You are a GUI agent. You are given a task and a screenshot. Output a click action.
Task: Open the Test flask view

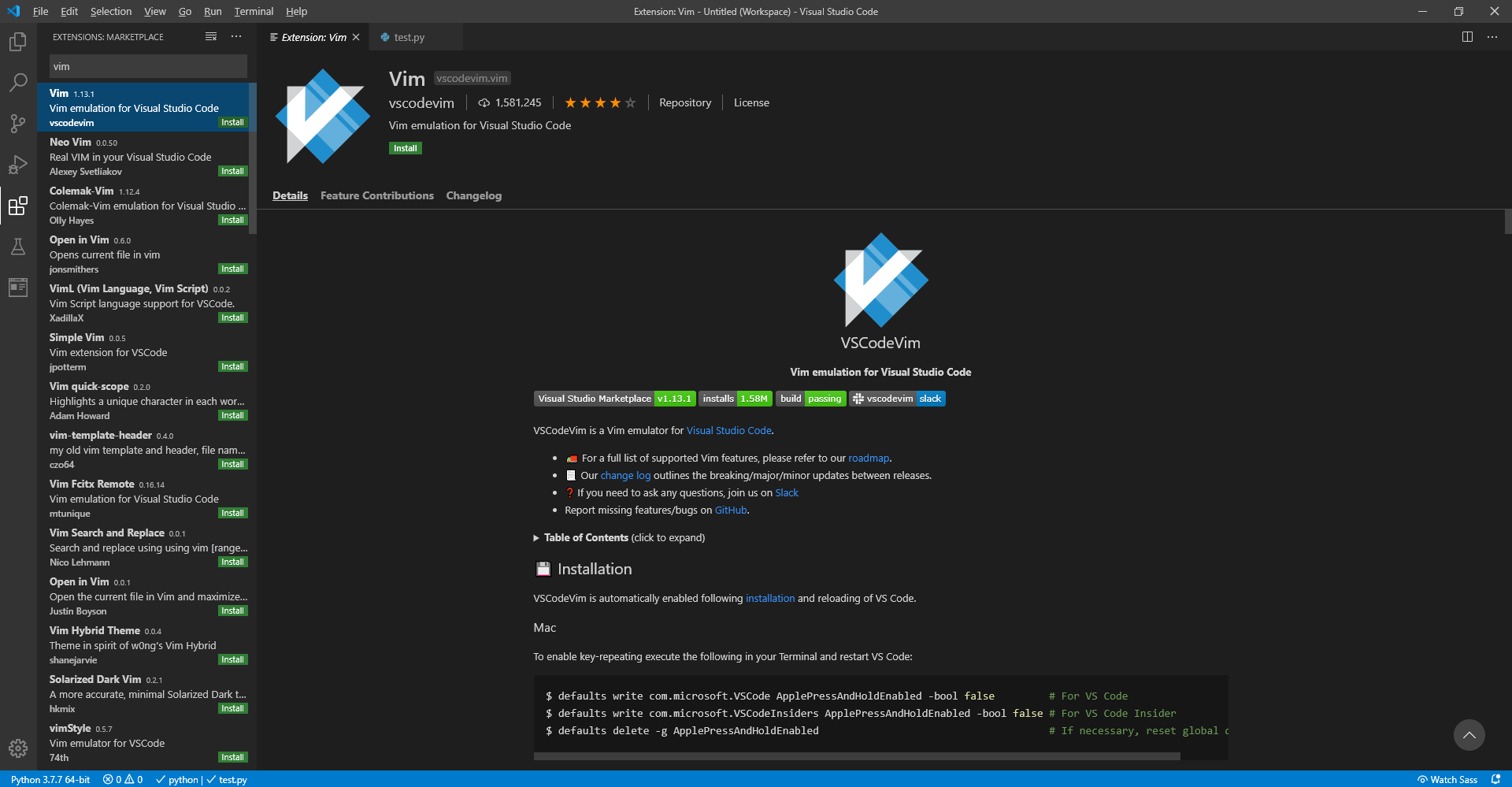point(18,247)
